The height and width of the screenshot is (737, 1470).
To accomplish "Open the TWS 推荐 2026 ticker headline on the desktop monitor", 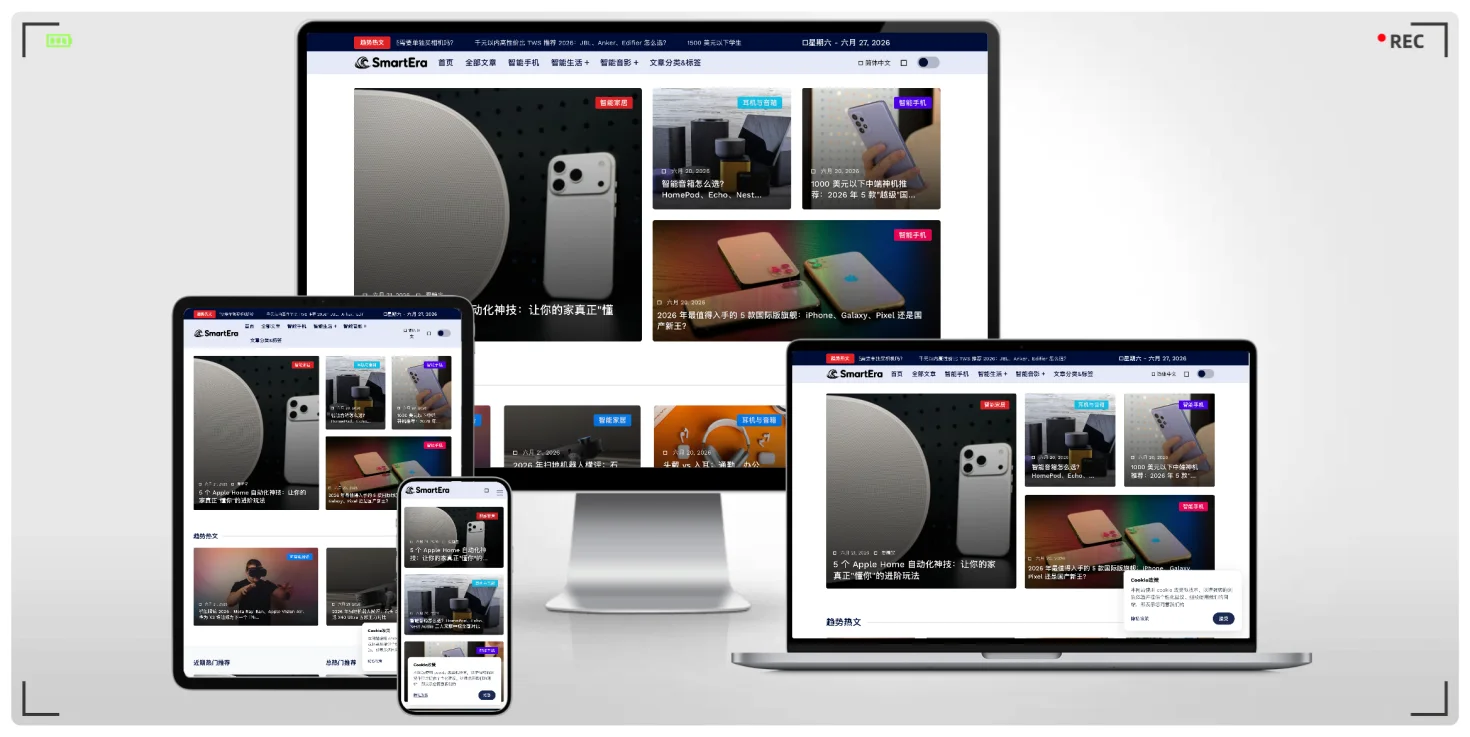I will tap(570, 43).
